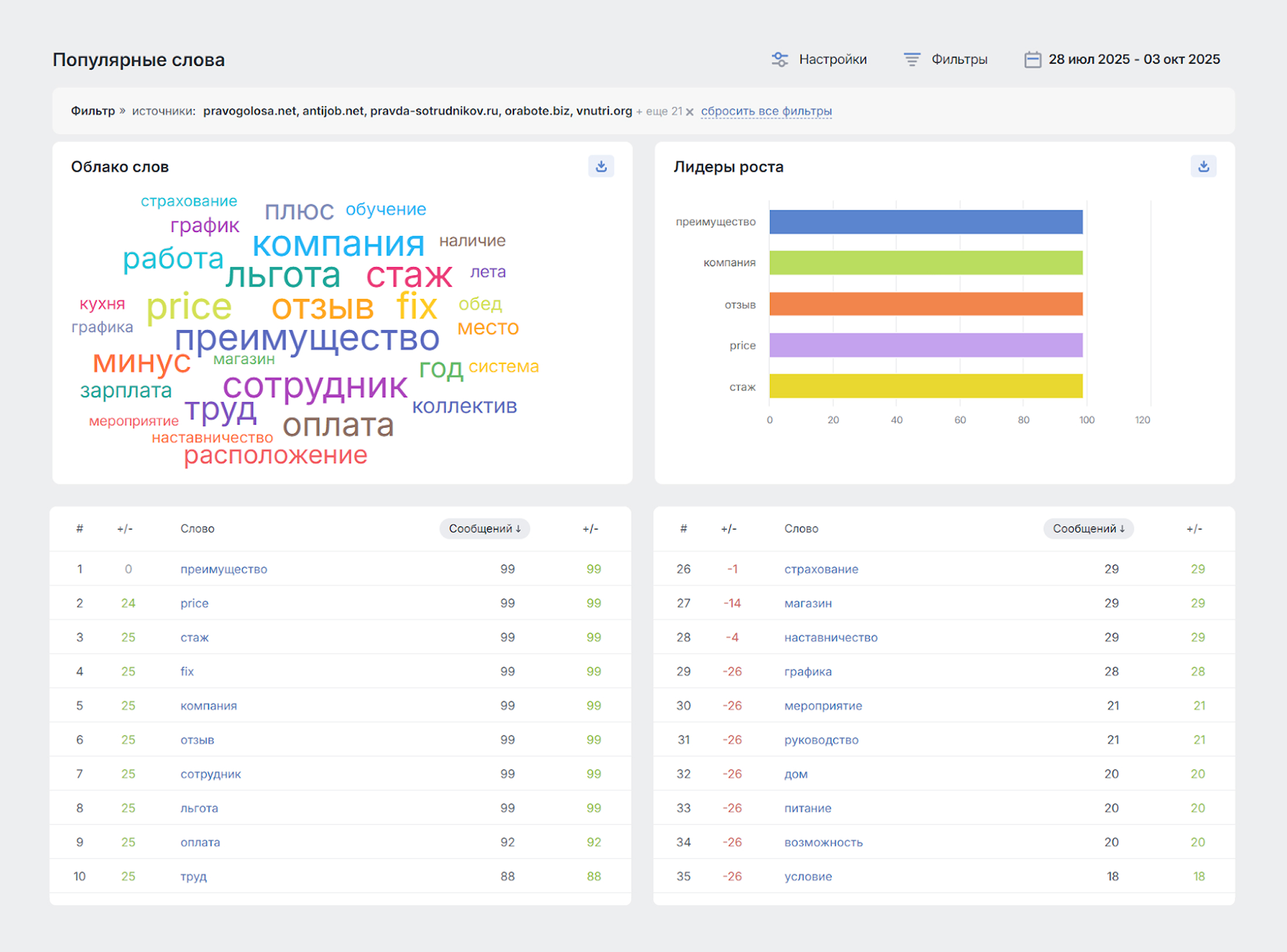Open the word преимущество in table
This screenshot has width=1287, height=952.
223,569
